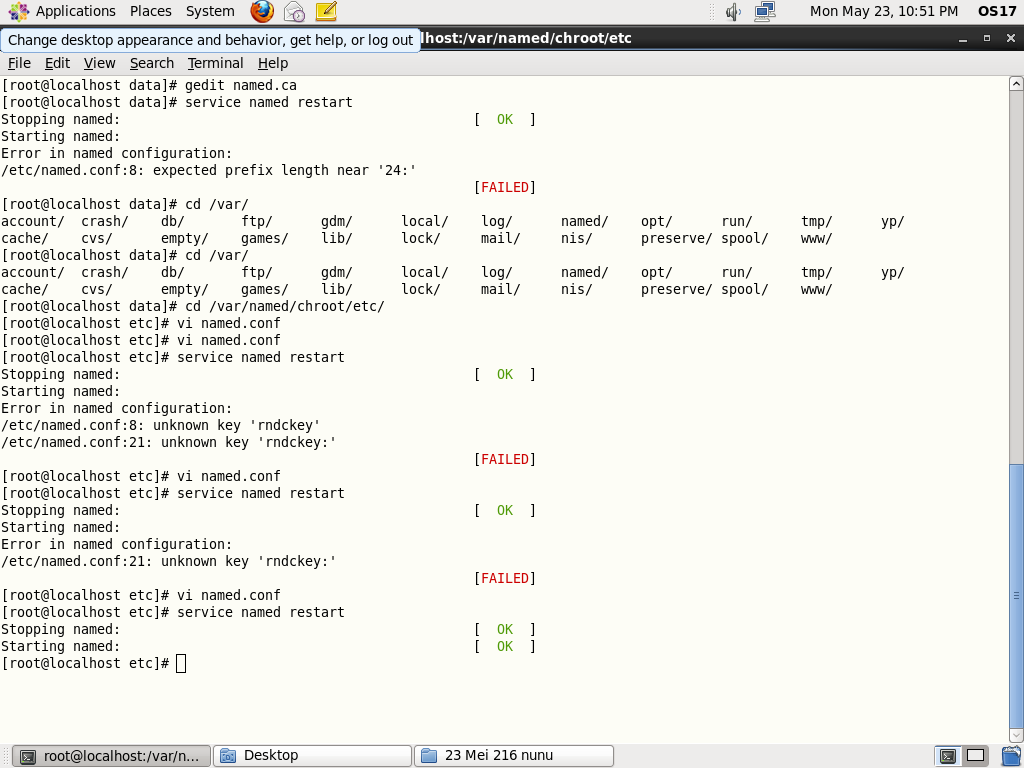Open the terminal Search menu
Image resolution: width=1024 pixels, height=768 pixels.
(152, 63)
